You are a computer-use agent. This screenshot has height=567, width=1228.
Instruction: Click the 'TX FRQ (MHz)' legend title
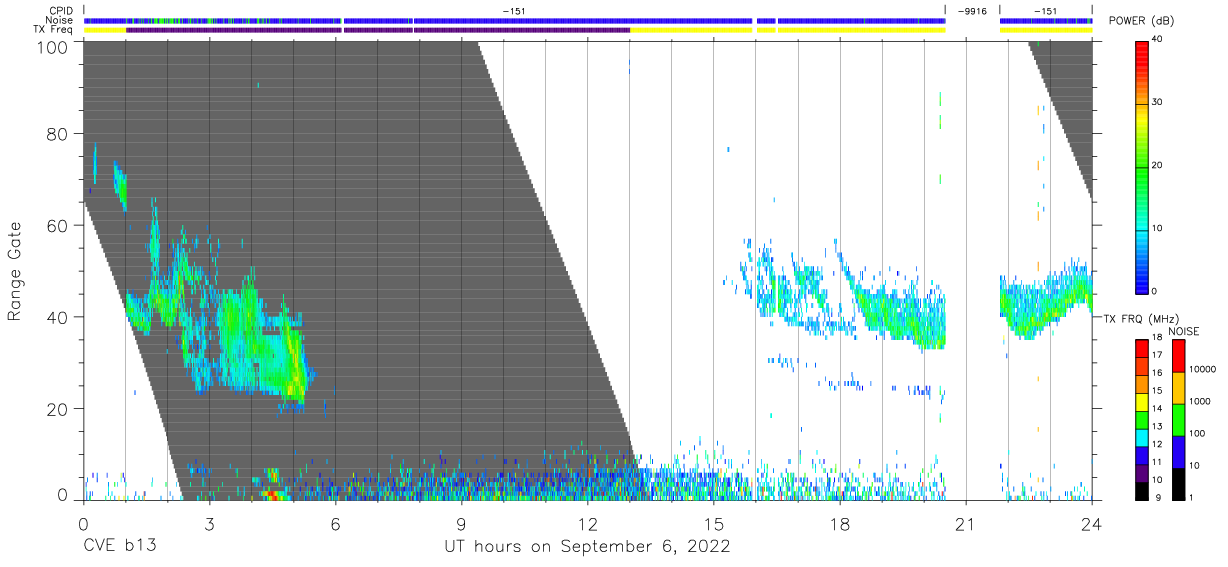coord(1140,318)
